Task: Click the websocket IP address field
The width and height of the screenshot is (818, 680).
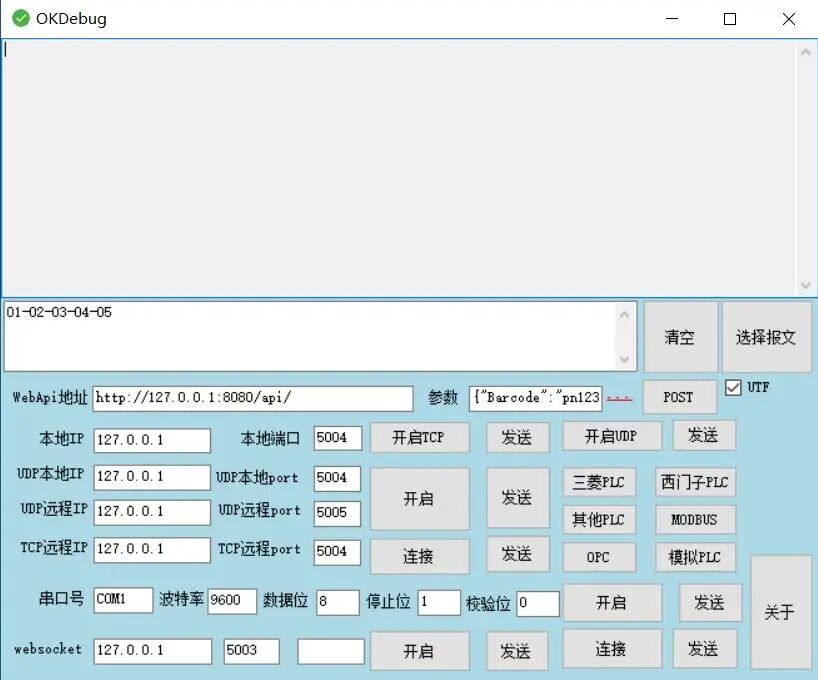Action: point(153,651)
